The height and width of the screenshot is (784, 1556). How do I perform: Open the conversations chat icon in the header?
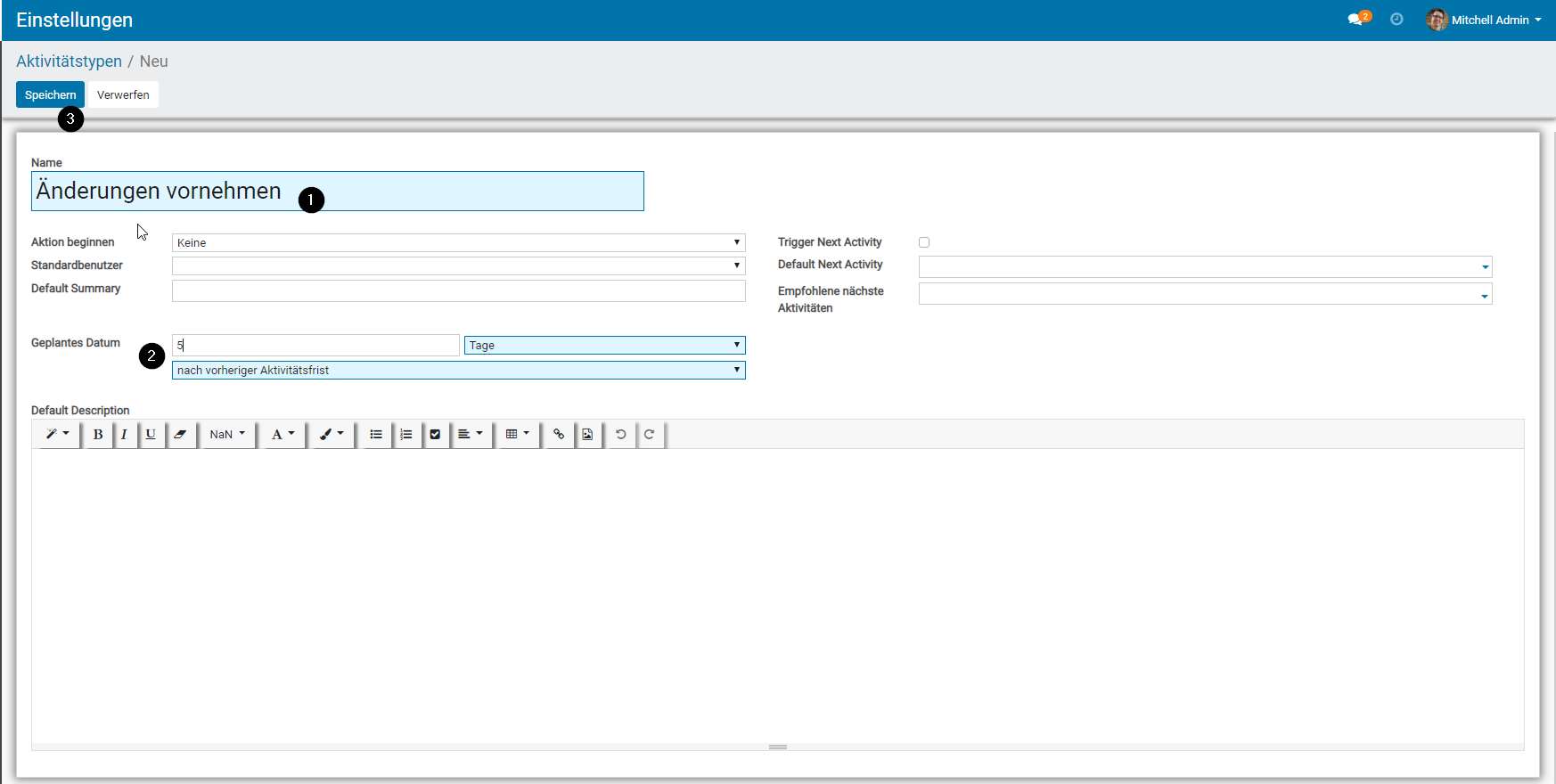[x=1355, y=20]
